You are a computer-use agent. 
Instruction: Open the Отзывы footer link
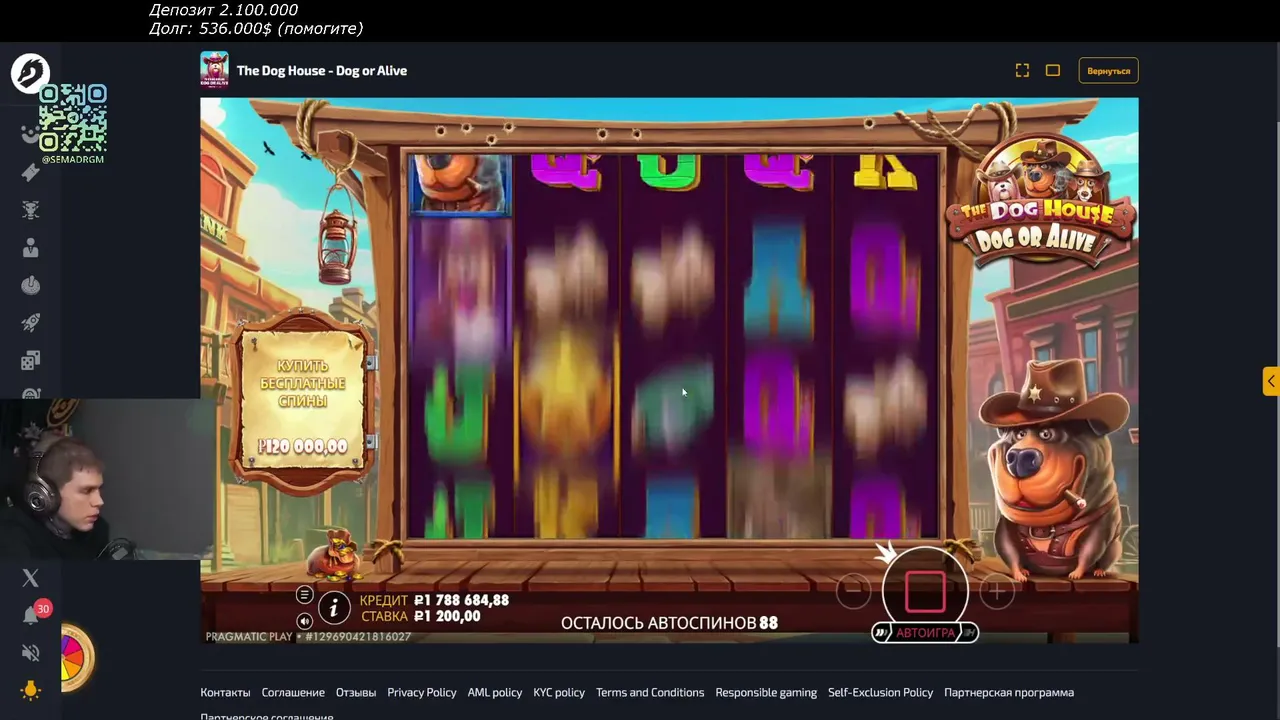coord(356,692)
